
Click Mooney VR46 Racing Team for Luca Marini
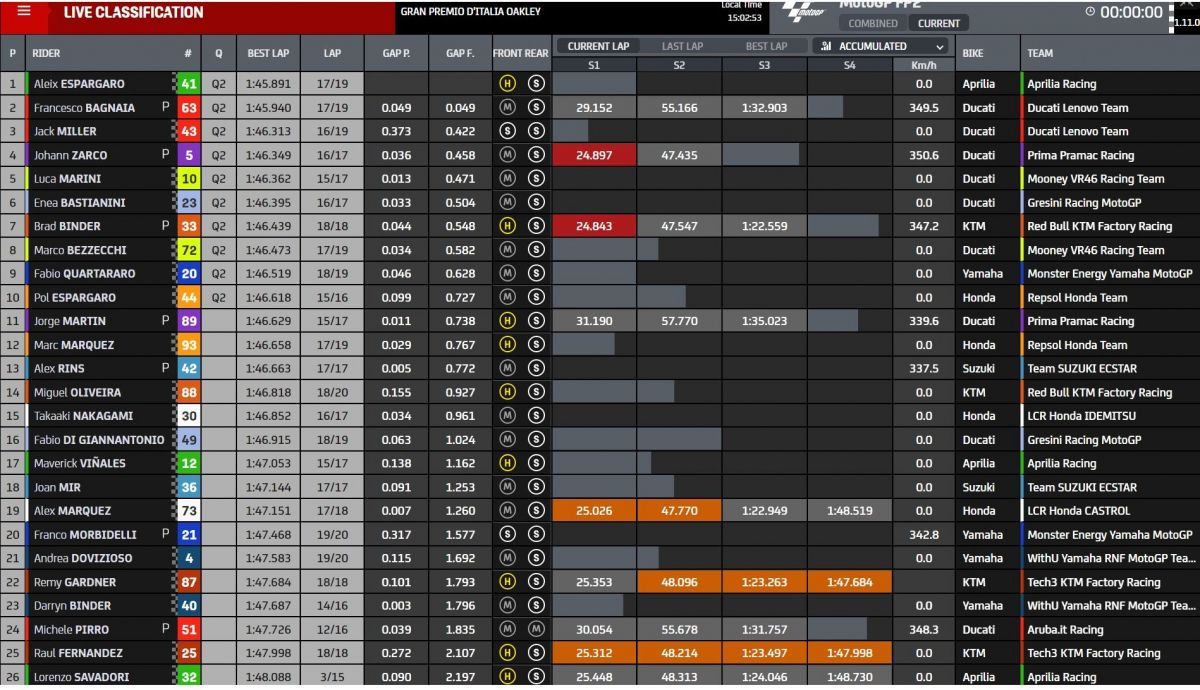tap(1096, 179)
